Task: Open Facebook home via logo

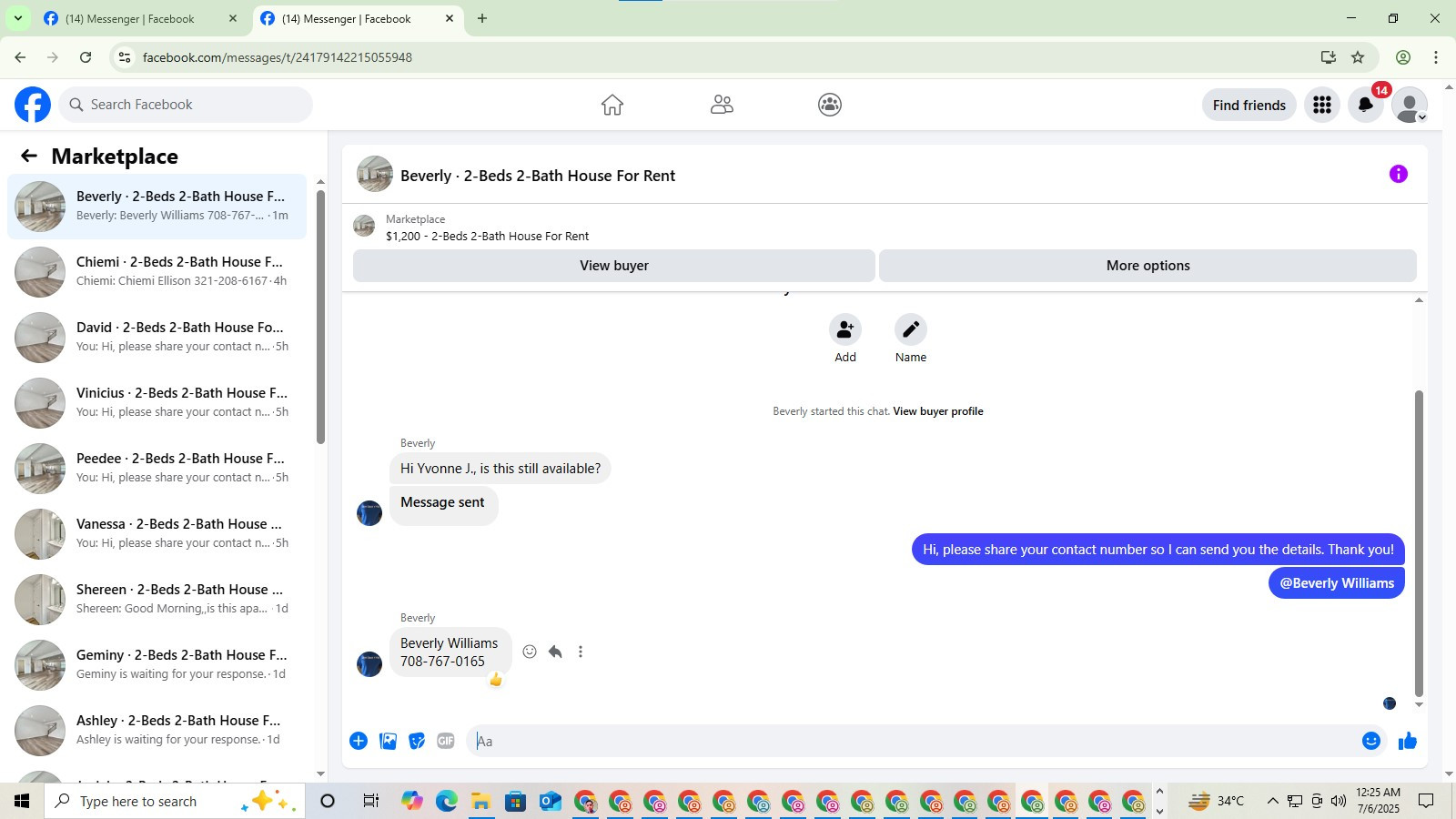Action: pyautogui.click(x=33, y=105)
